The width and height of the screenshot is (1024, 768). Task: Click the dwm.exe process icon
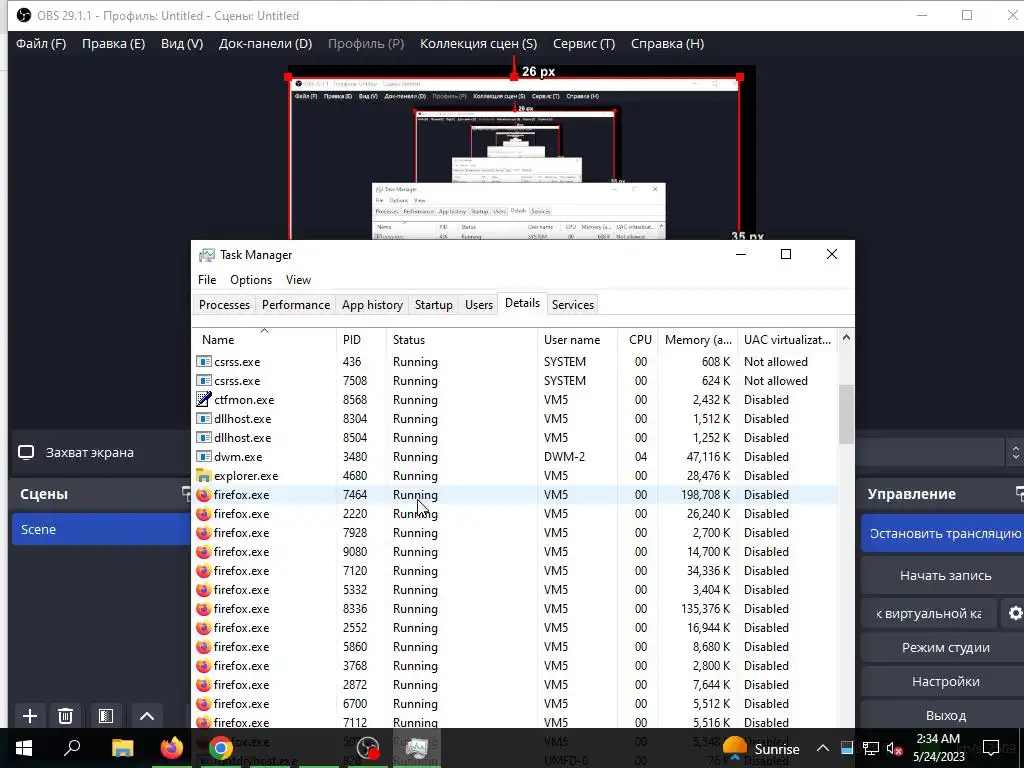[x=204, y=456]
